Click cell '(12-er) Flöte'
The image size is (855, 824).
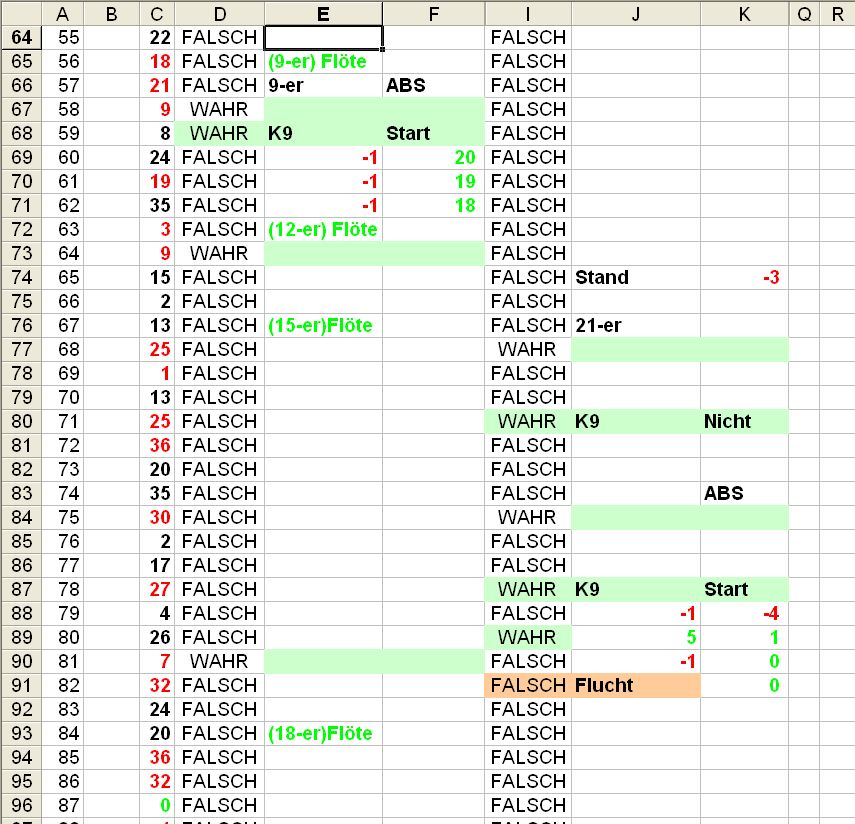[323, 229]
